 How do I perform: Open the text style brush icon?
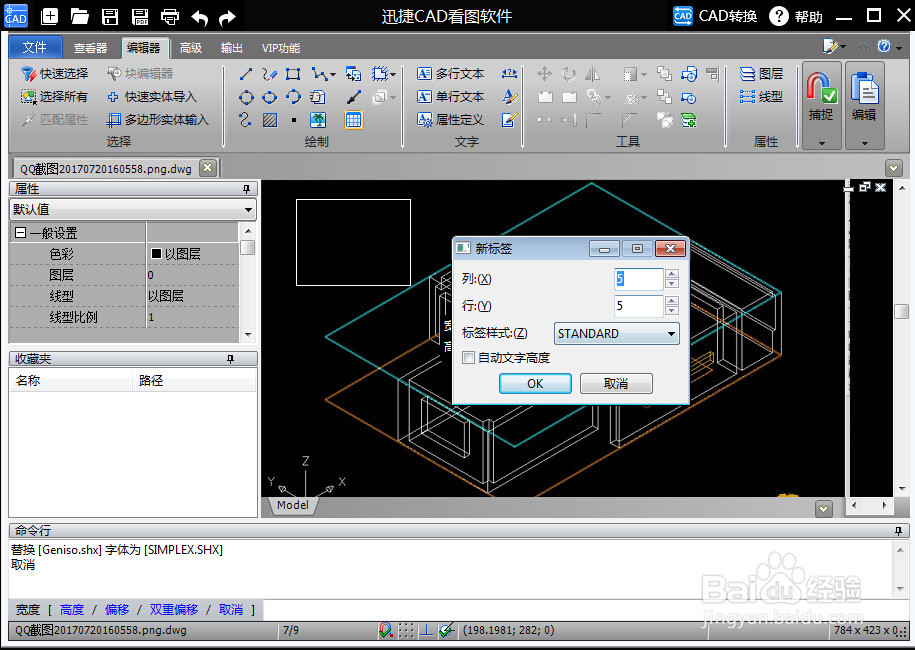[x=509, y=97]
